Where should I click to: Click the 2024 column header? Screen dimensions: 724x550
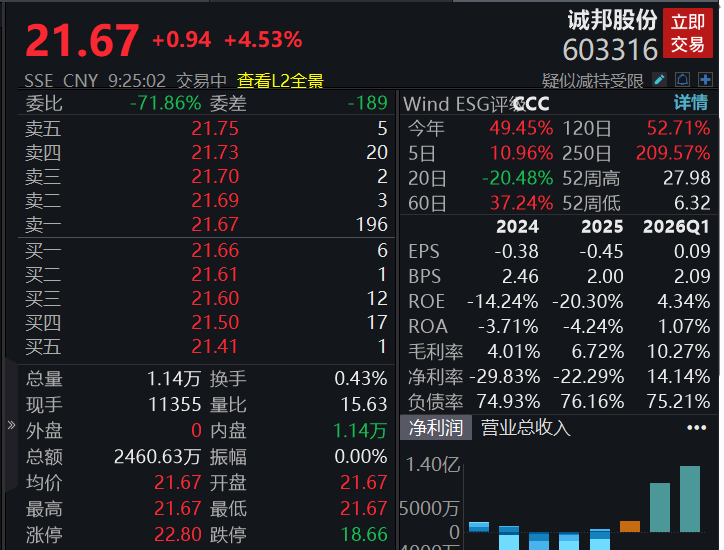point(518,227)
